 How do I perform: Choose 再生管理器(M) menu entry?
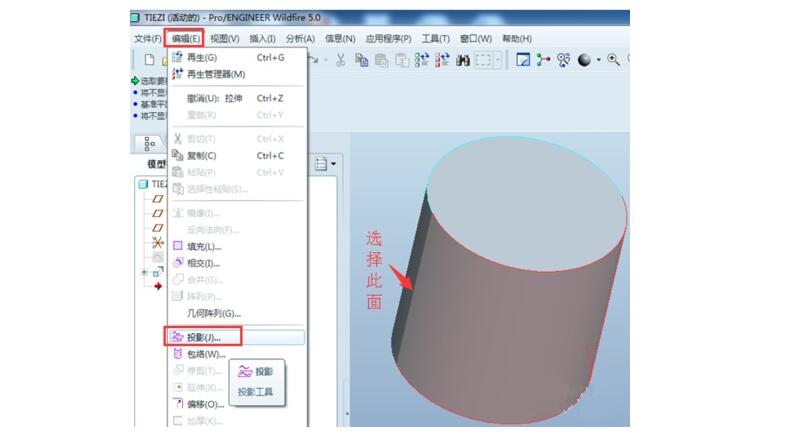[x=237, y=74]
